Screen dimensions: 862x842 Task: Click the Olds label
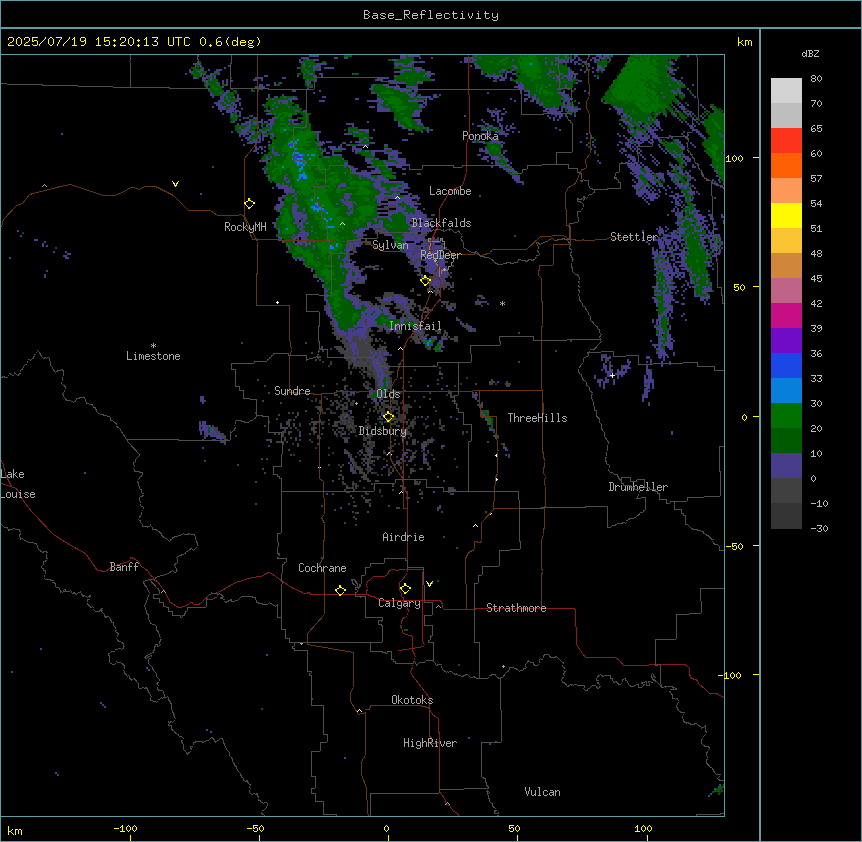[388, 394]
